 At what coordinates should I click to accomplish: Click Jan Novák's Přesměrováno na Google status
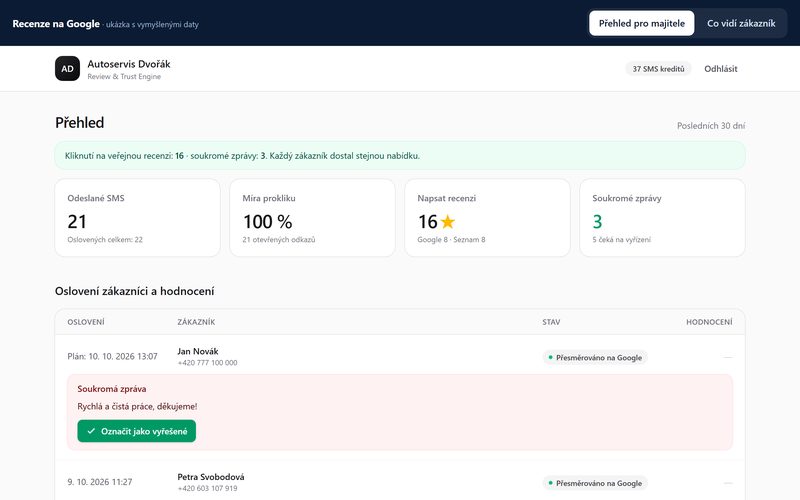tap(595, 358)
